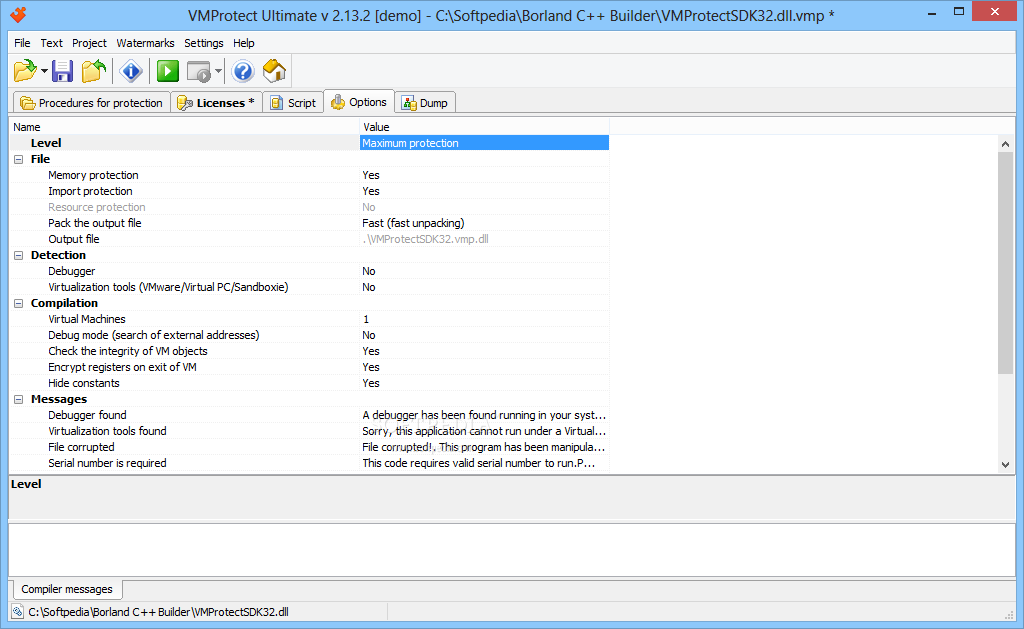This screenshot has width=1024, height=629.
Task: Open the Compiler messages tab
Action: tap(67, 589)
